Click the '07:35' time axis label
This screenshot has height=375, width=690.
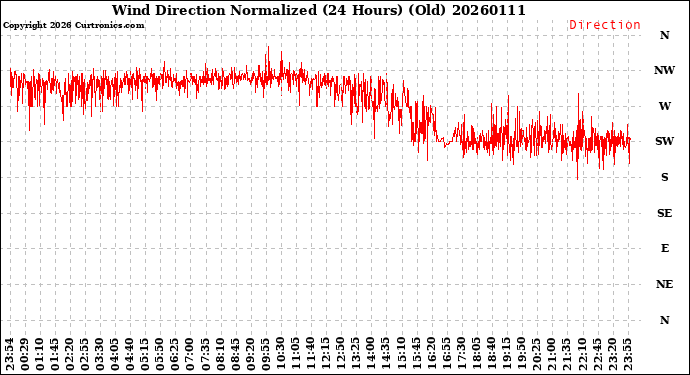click(205, 354)
